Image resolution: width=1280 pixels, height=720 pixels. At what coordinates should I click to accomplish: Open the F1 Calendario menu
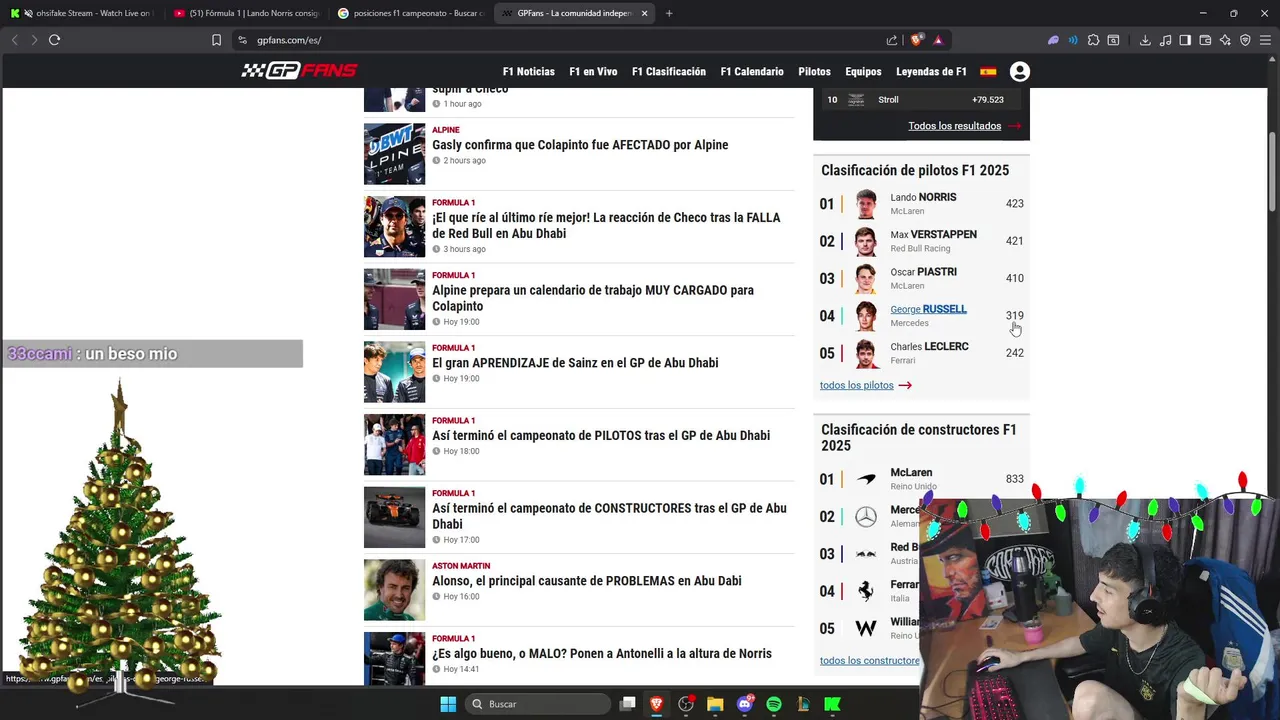click(x=752, y=72)
